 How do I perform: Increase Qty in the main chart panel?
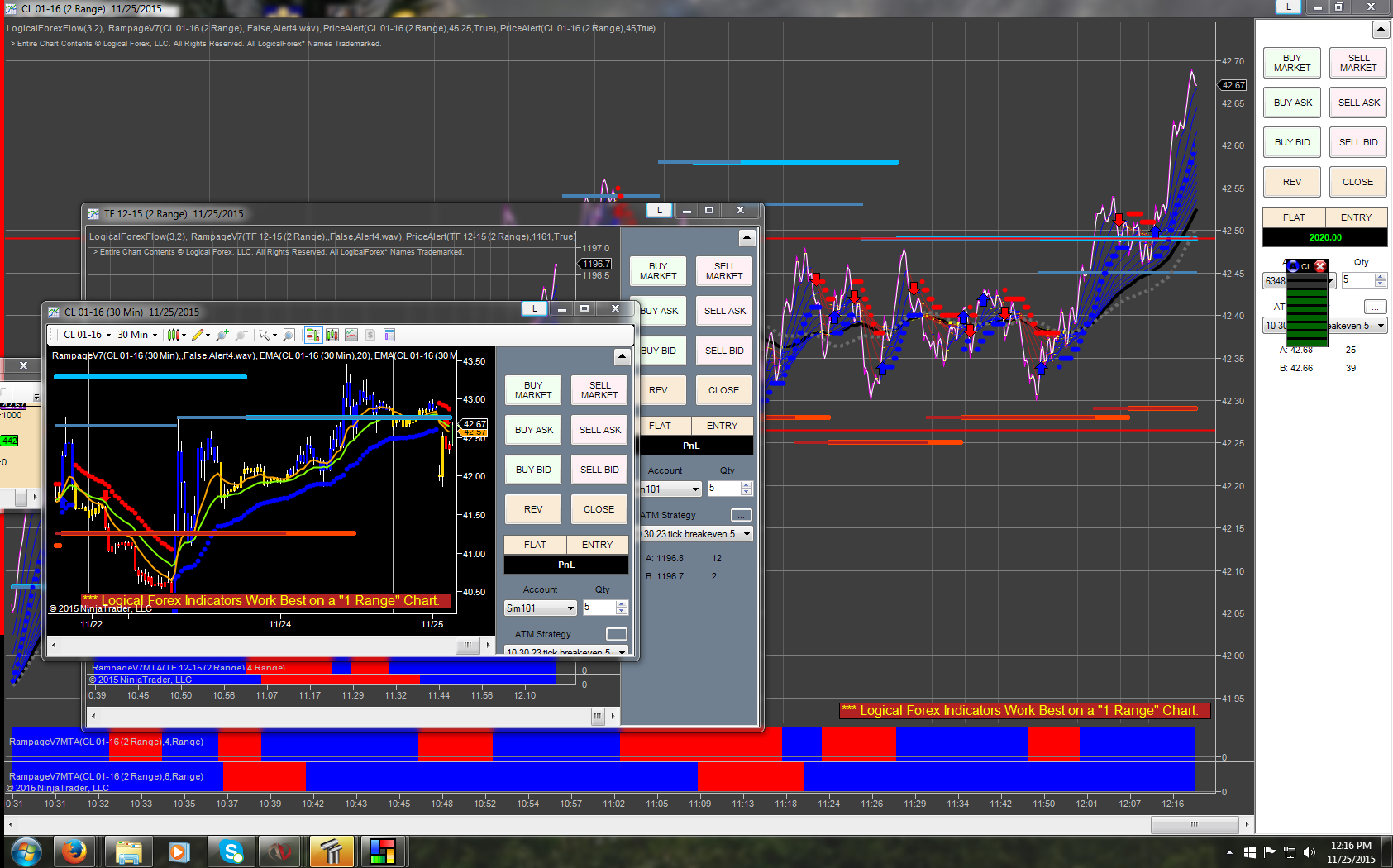[x=1381, y=277]
